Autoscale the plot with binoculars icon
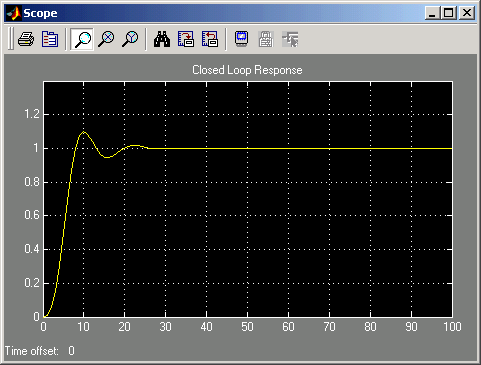 [x=162, y=39]
